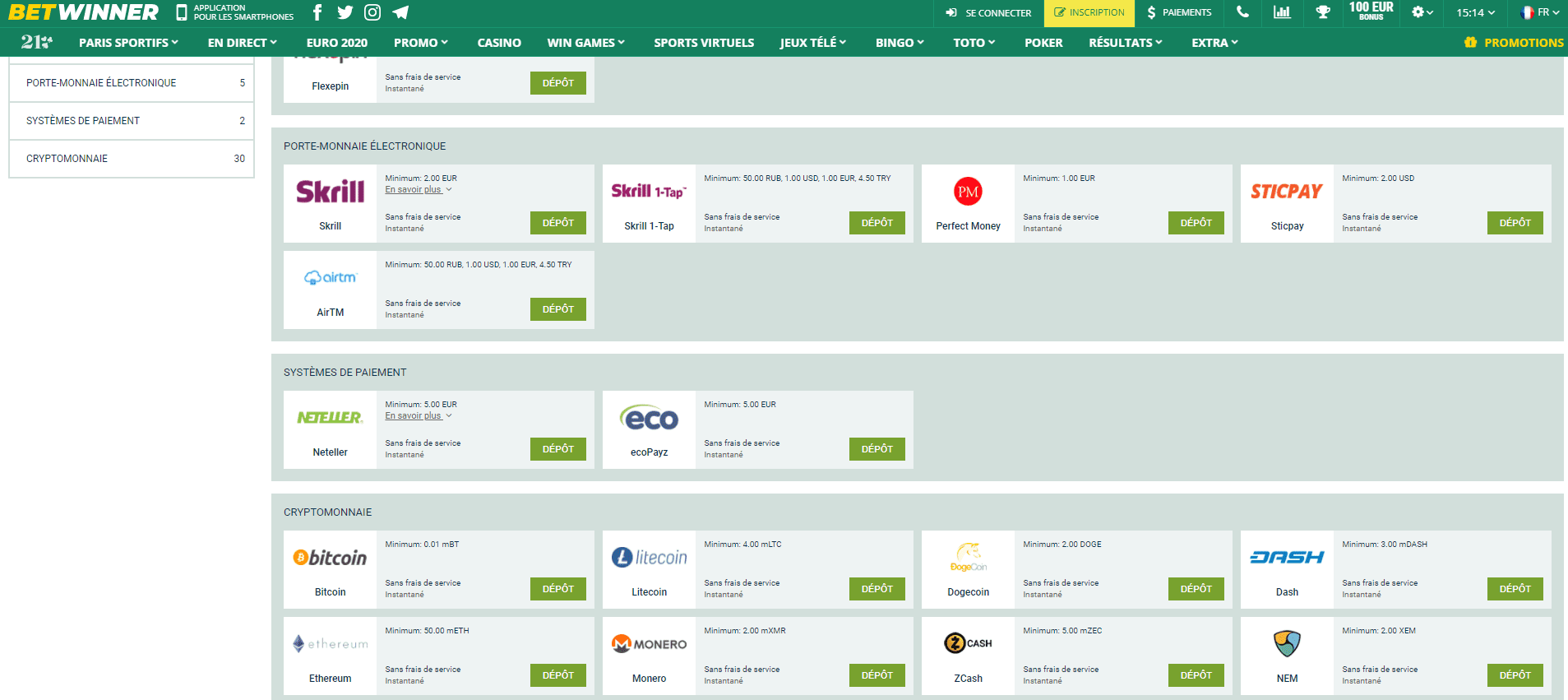Click Dépôt button for Perfect Money

(1196, 223)
